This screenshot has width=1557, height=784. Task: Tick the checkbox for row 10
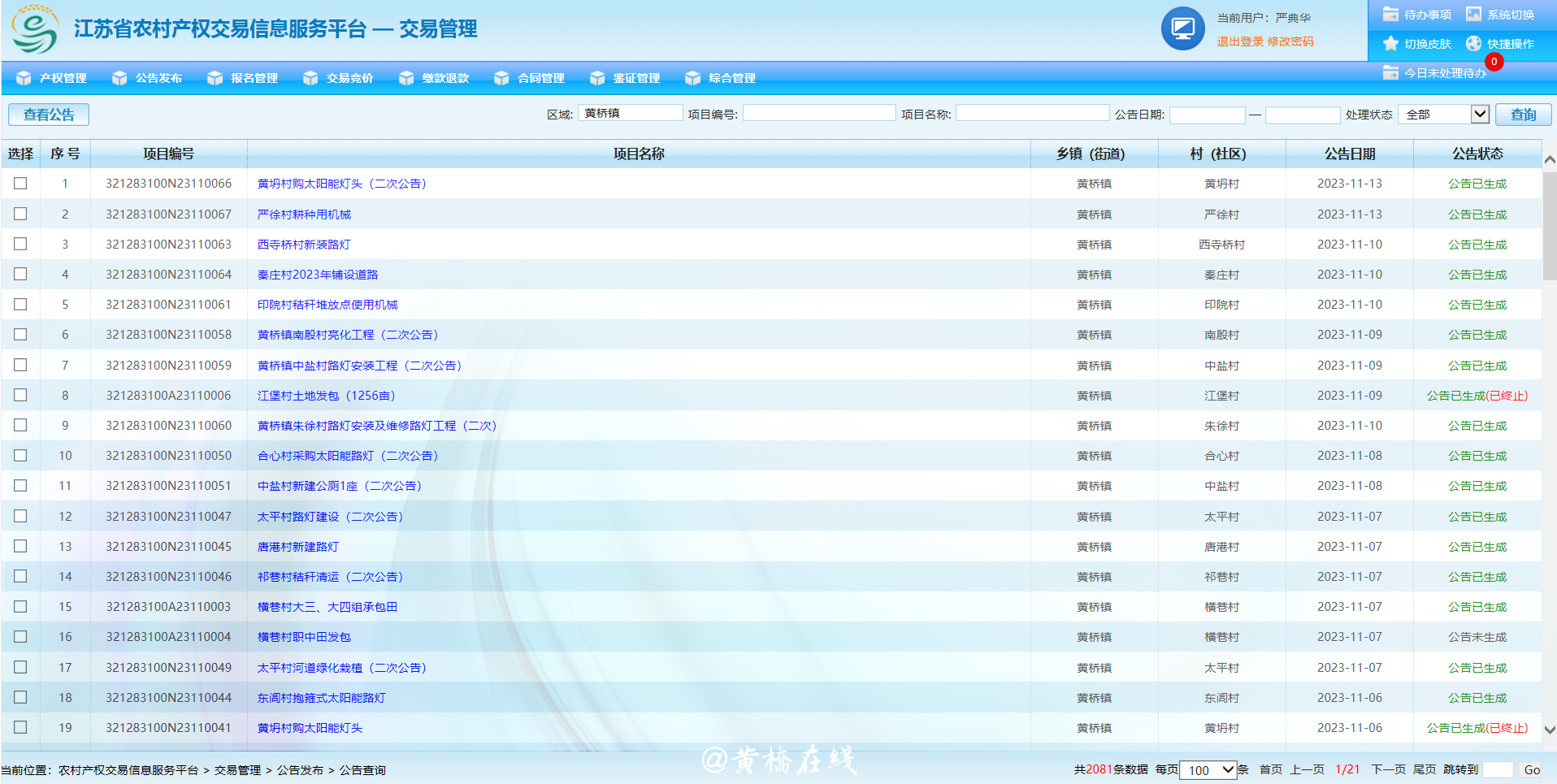pos(20,455)
